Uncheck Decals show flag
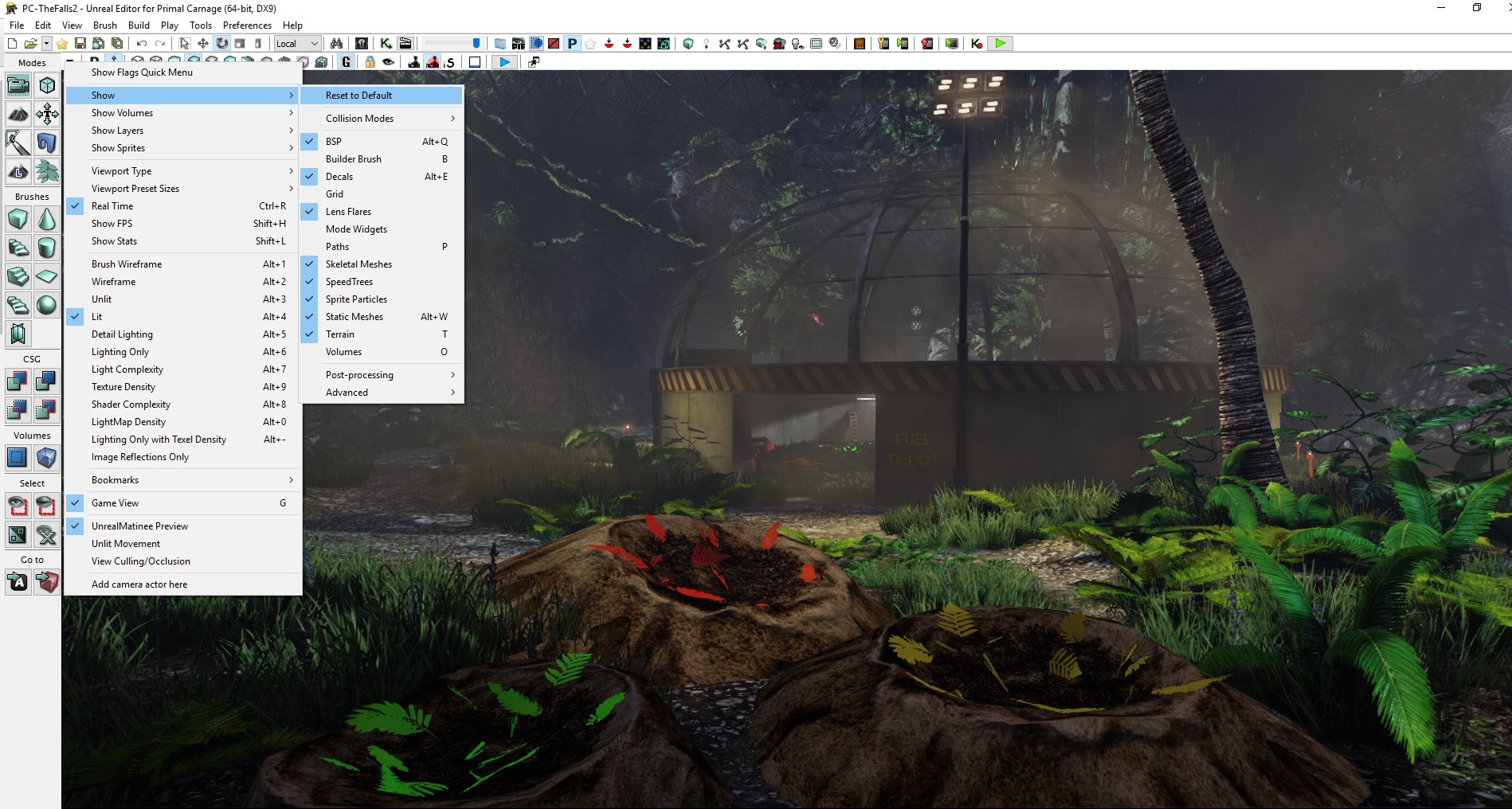This screenshot has height=809, width=1512. pyautogui.click(x=382, y=177)
